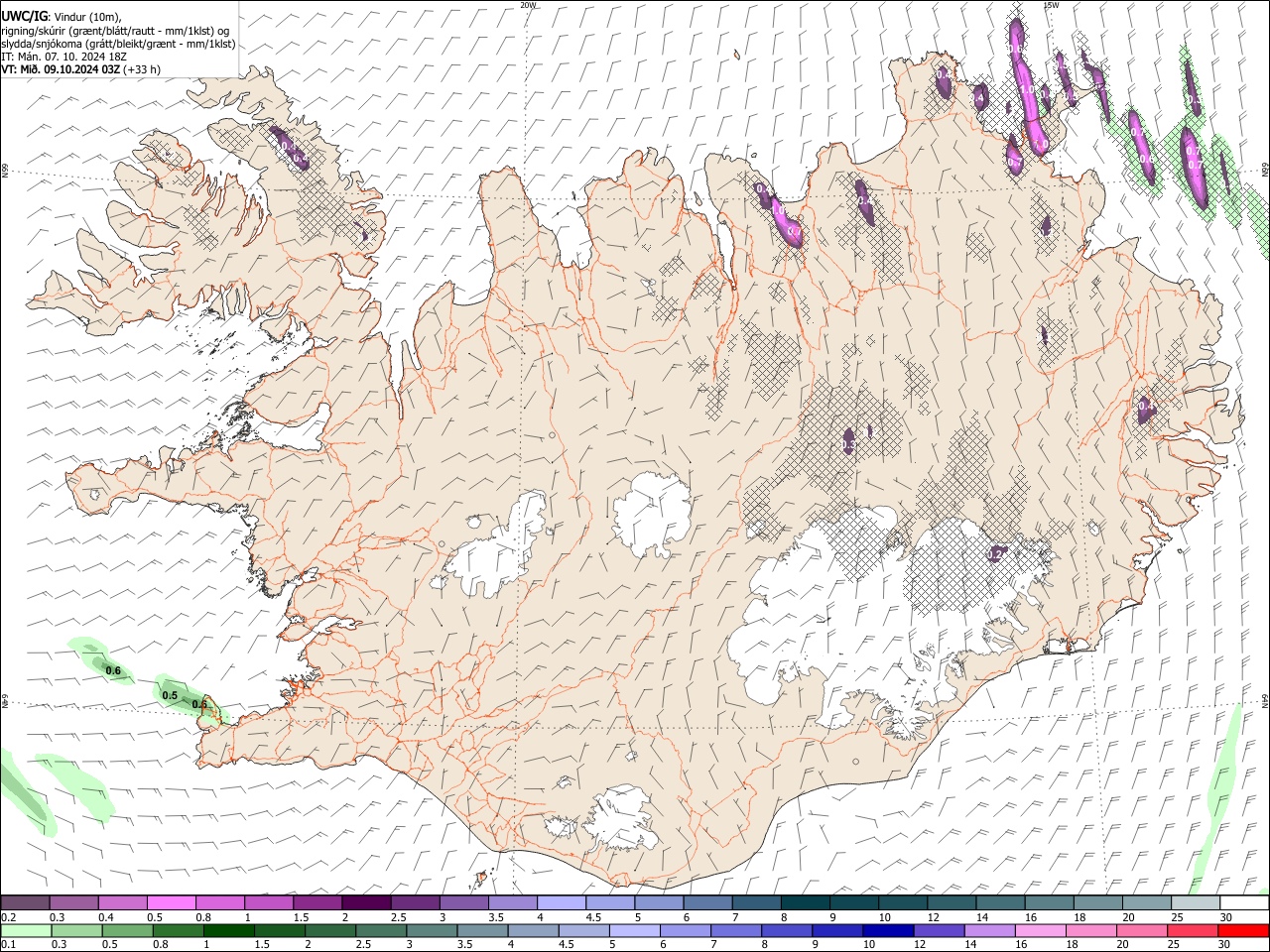Click the UWC/IG title text

click(24, 16)
